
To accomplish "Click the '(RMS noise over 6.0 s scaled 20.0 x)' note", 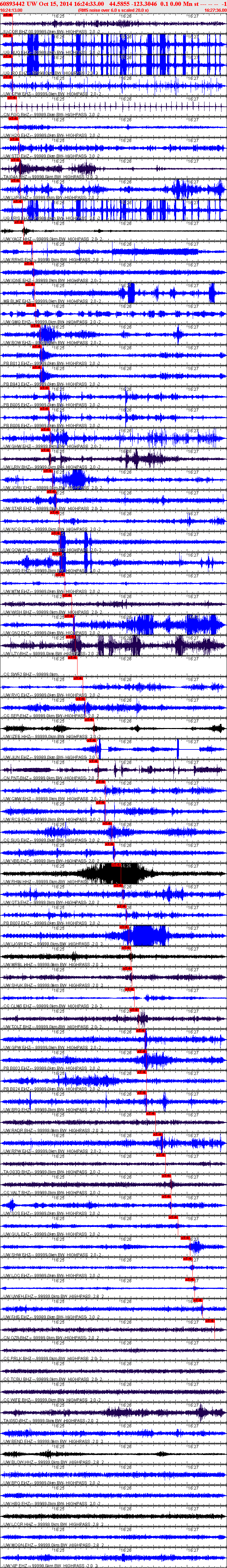I will (x=113, y=10).
